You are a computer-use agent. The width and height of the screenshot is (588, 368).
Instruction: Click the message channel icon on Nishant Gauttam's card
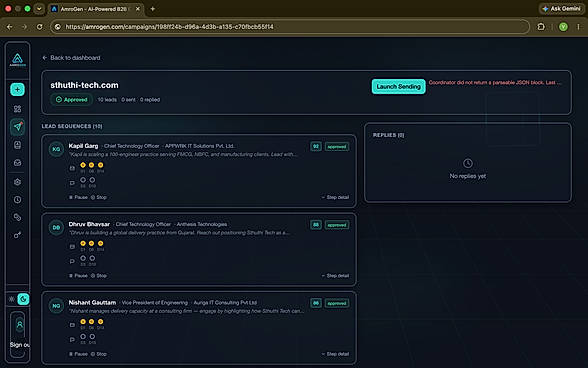(x=72, y=340)
